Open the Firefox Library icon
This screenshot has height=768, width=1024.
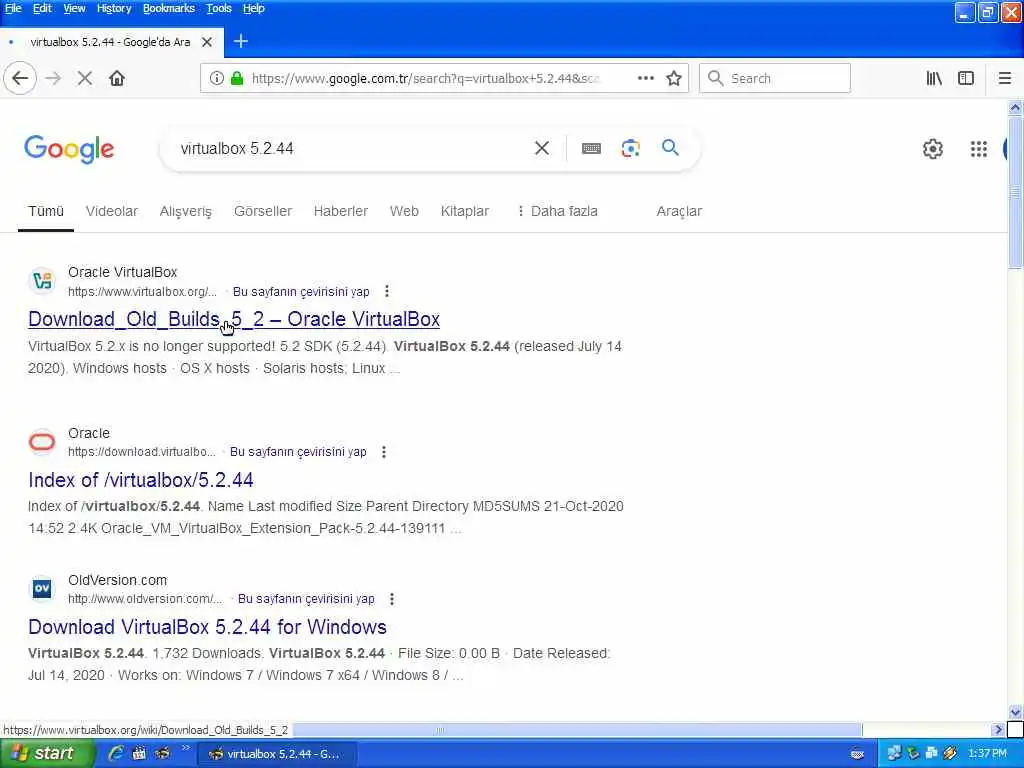pos(934,78)
